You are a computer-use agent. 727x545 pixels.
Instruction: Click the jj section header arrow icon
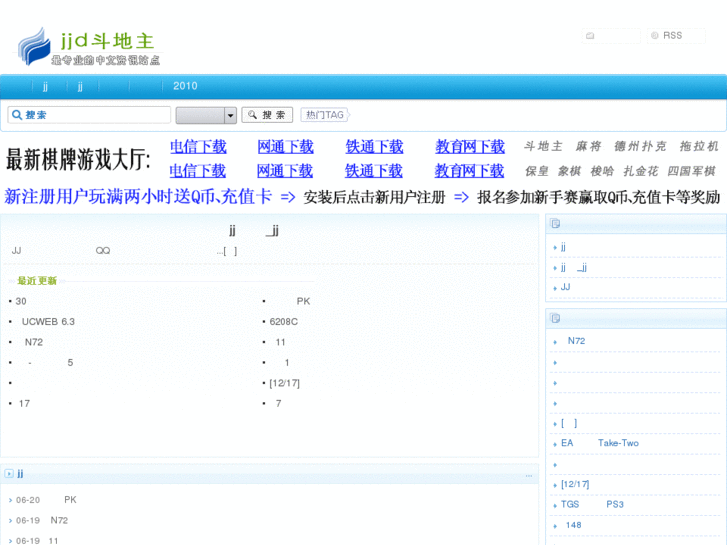click(9, 474)
